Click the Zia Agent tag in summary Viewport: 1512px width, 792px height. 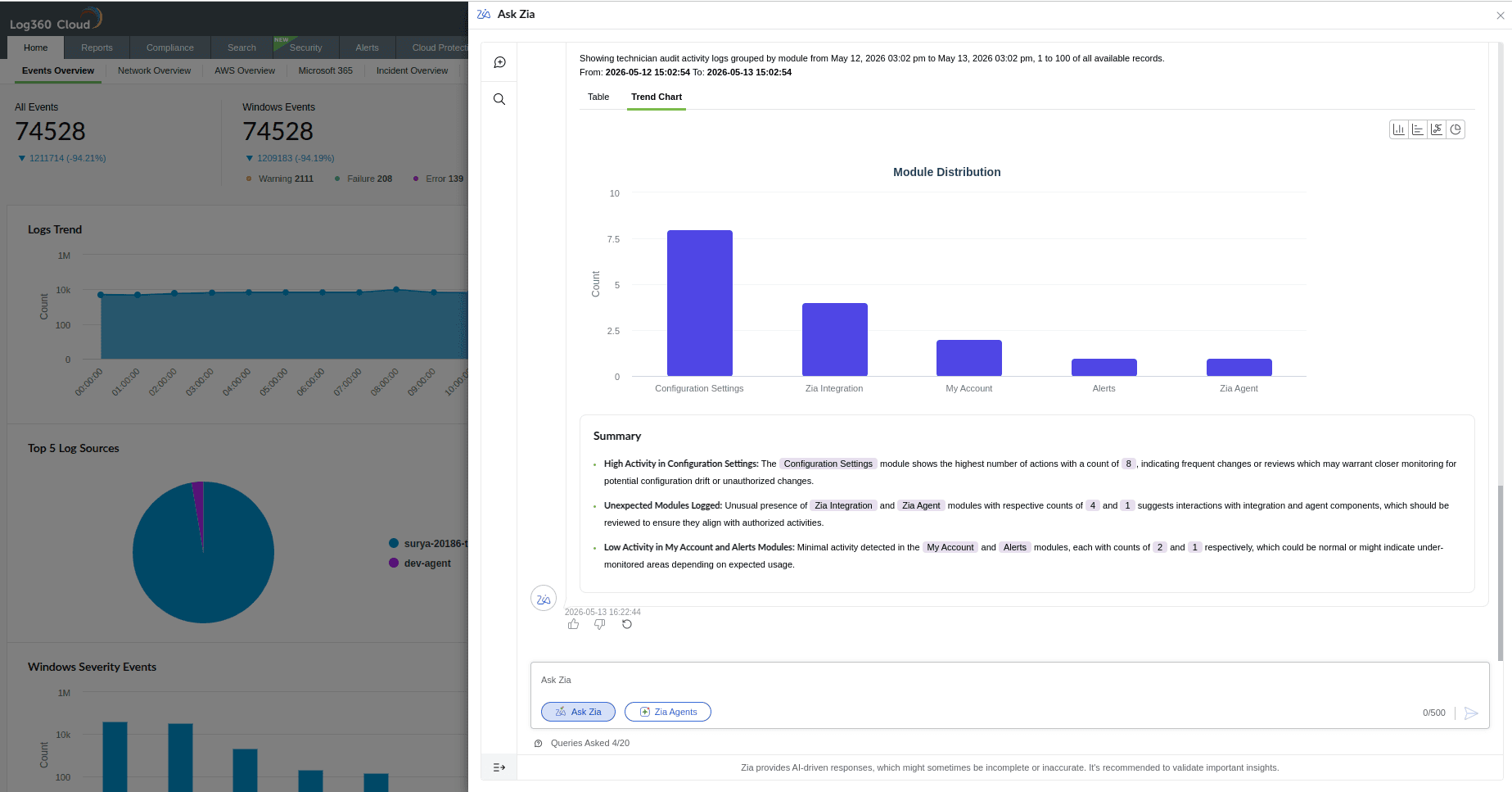[921, 505]
